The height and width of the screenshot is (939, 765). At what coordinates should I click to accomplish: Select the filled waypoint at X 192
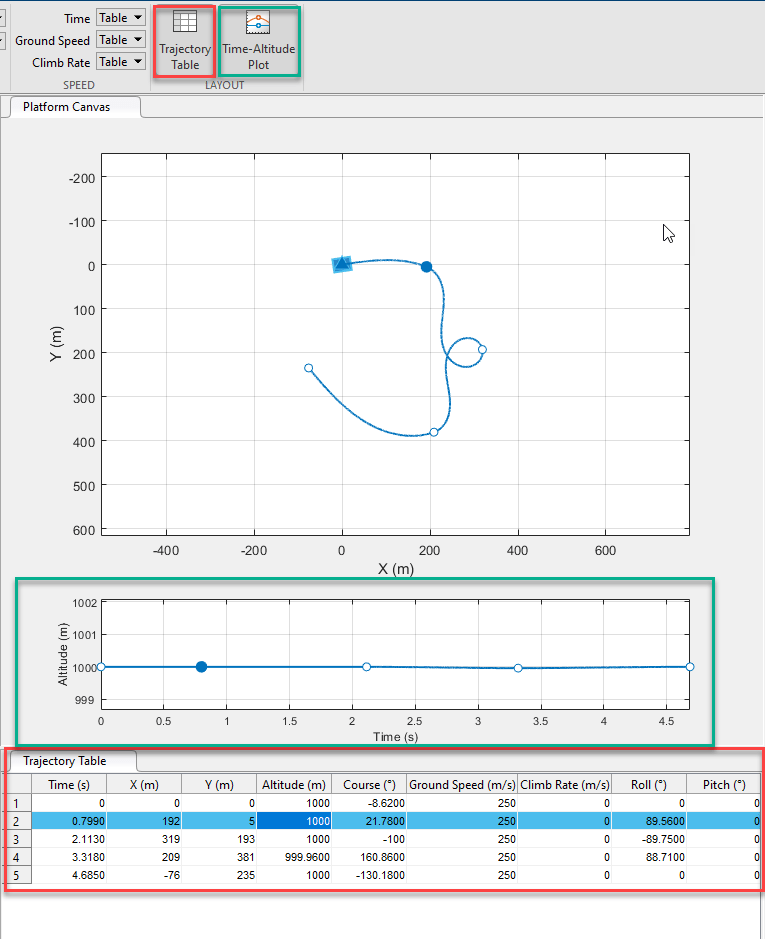pos(426,266)
